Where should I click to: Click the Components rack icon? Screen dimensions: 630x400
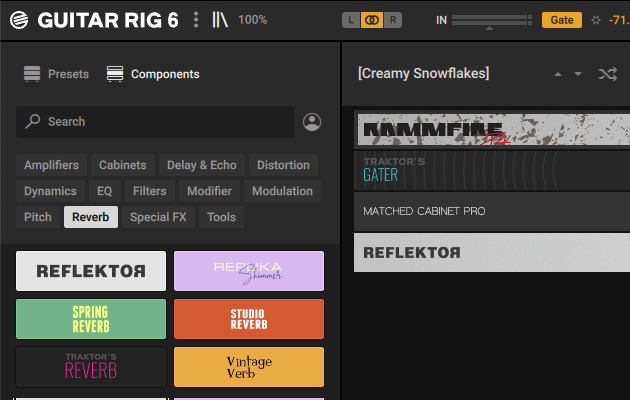(x=115, y=74)
